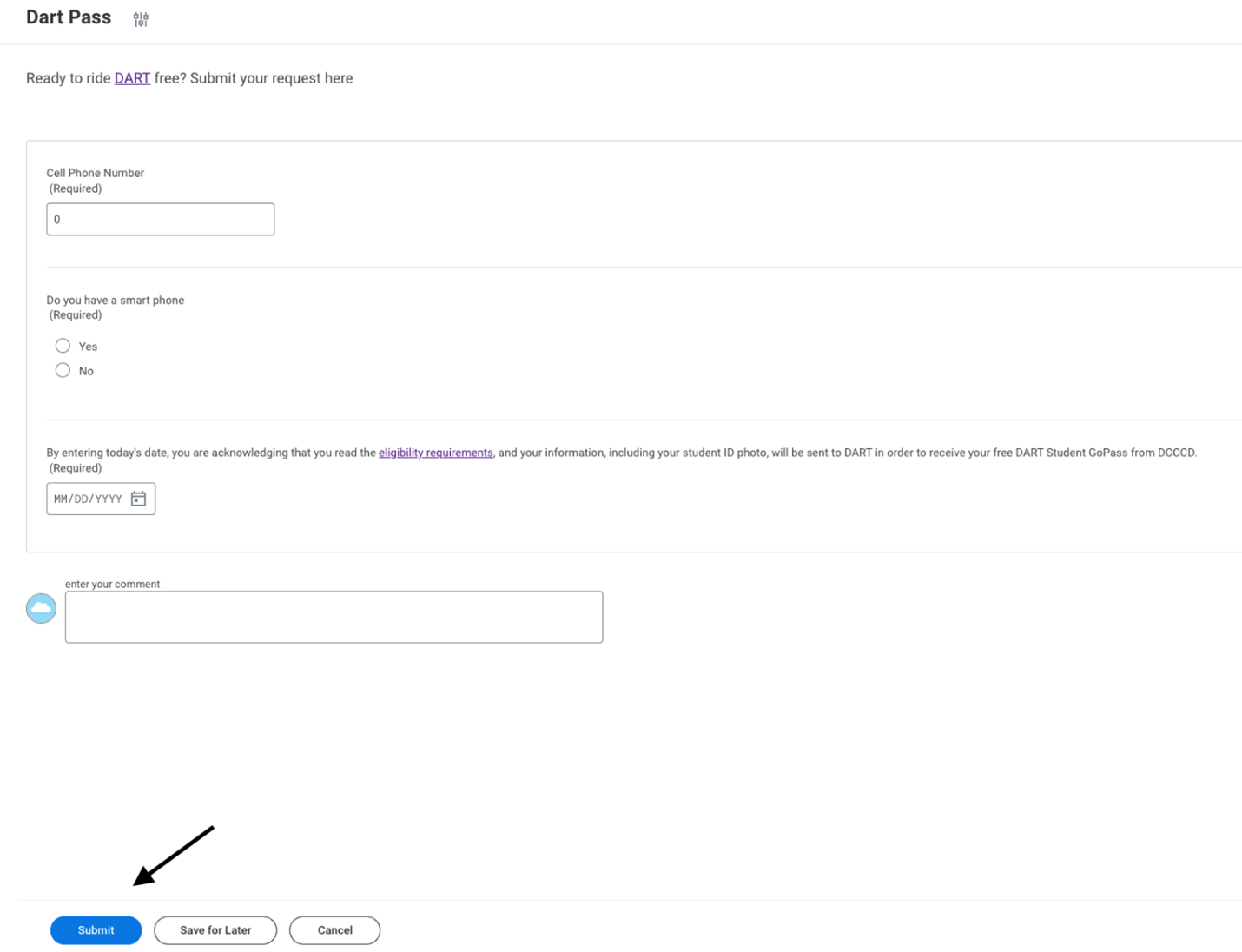Save the form for later
This screenshot has width=1242, height=952.
pos(215,929)
